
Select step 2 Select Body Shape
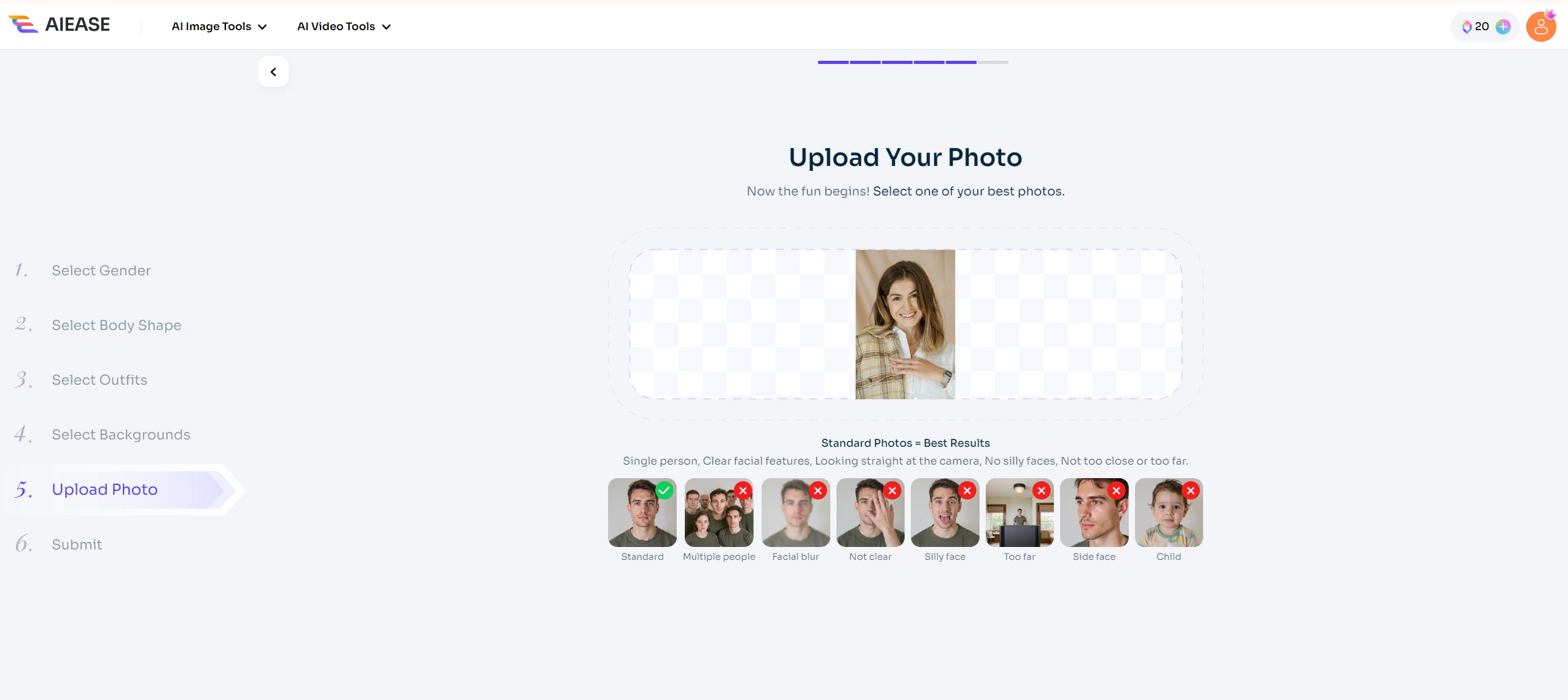pos(117,325)
